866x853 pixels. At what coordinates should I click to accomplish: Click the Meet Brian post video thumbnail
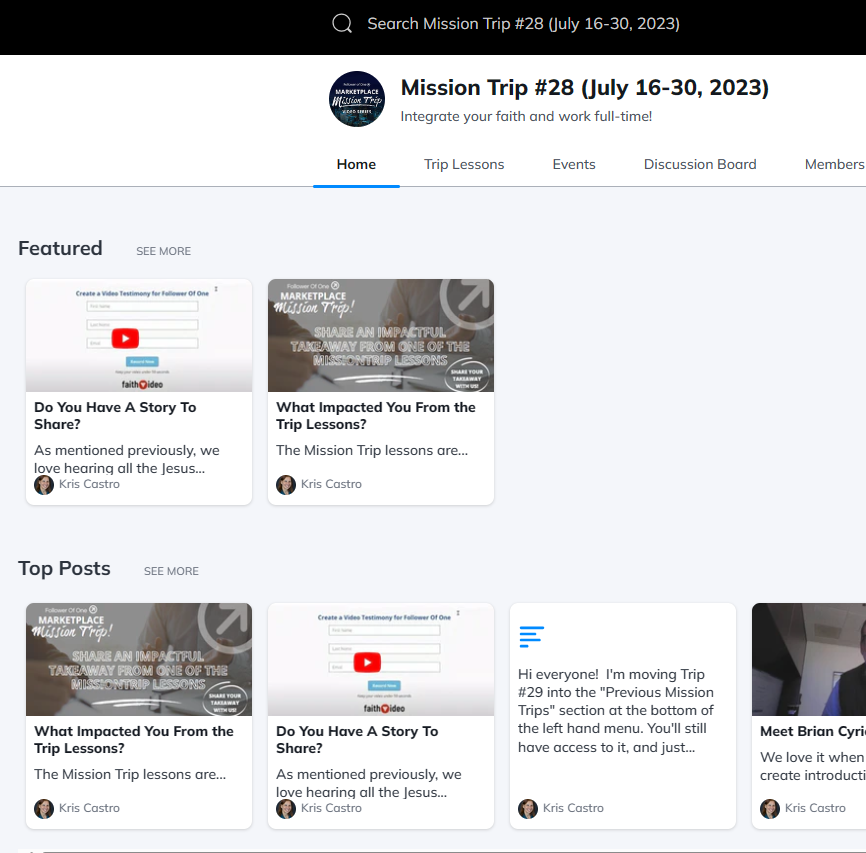tap(809, 659)
